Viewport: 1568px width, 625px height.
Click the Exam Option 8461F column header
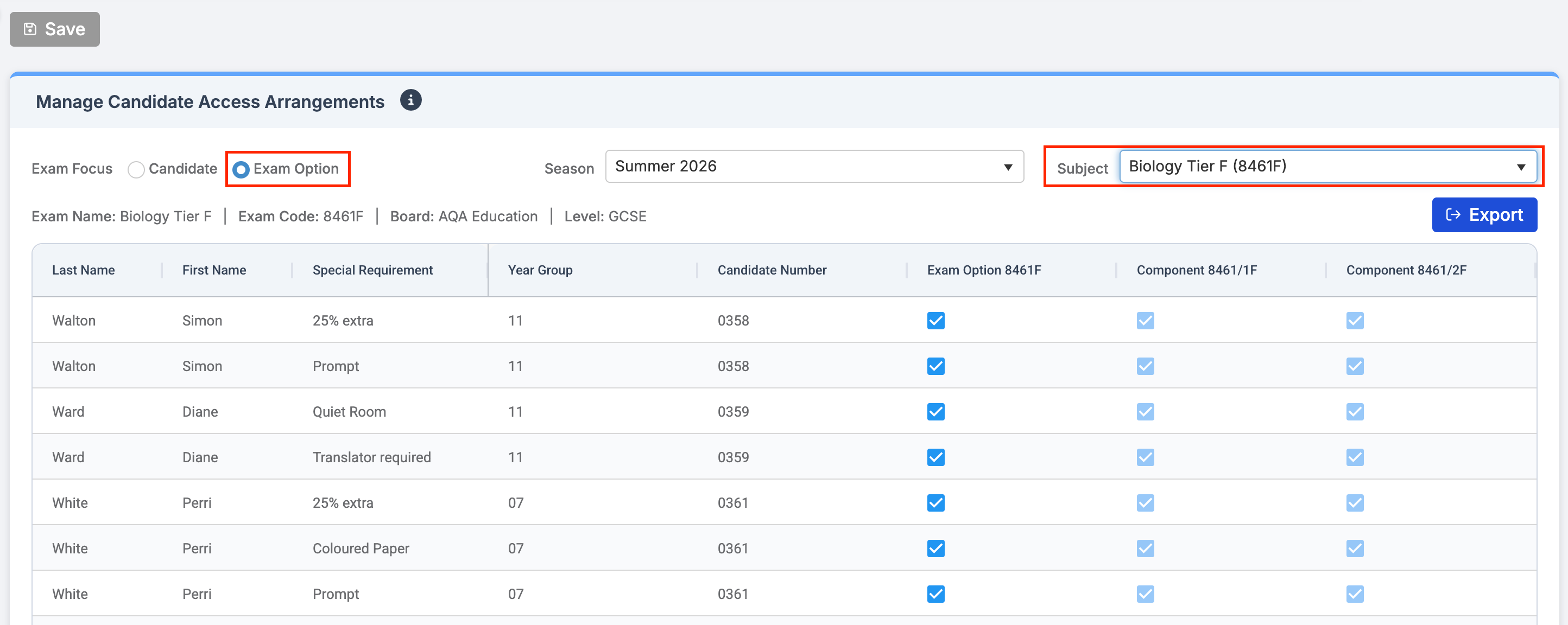(x=984, y=270)
